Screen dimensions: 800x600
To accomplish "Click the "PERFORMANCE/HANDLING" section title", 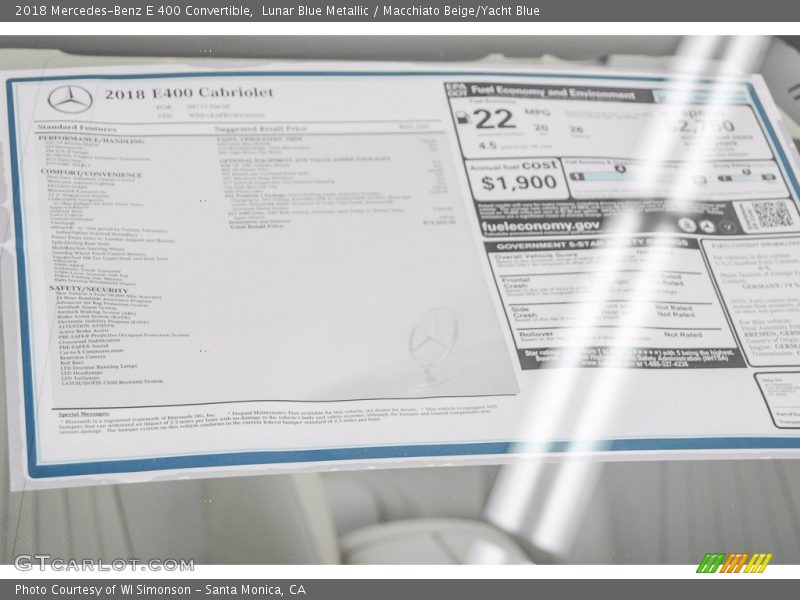I will coord(91,139).
